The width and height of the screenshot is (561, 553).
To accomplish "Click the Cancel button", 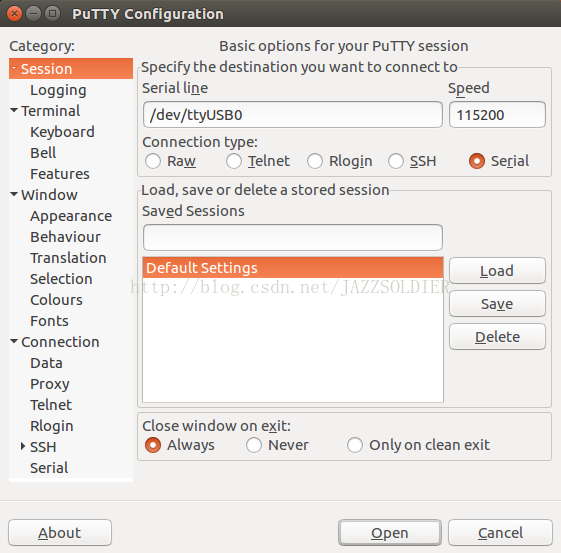I will click(x=500, y=533).
